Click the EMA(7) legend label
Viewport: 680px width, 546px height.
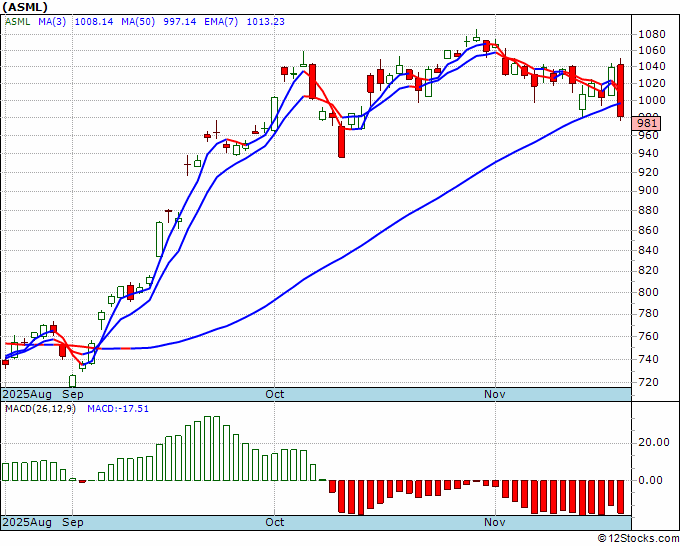221,21
